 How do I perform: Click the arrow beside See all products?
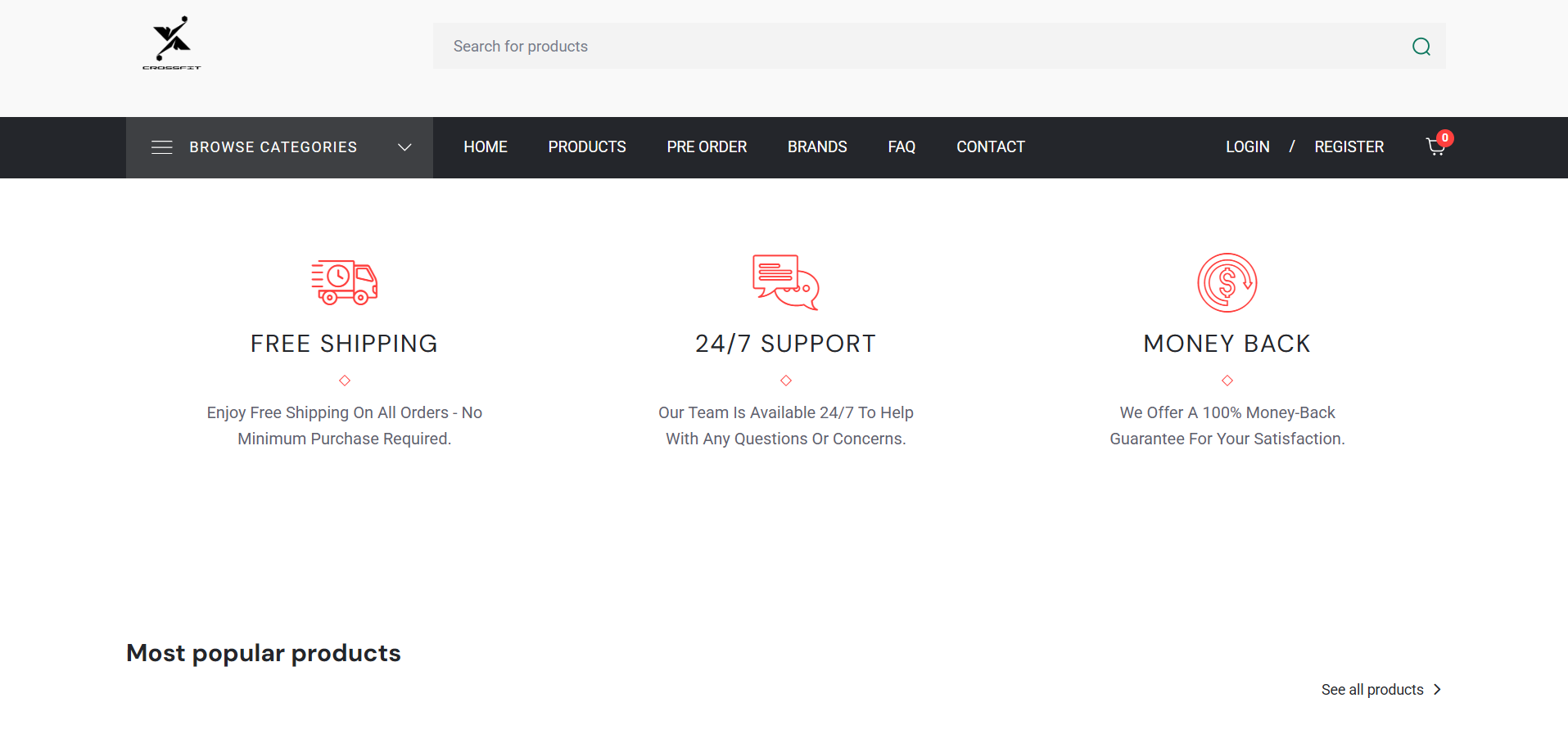(x=1437, y=690)
